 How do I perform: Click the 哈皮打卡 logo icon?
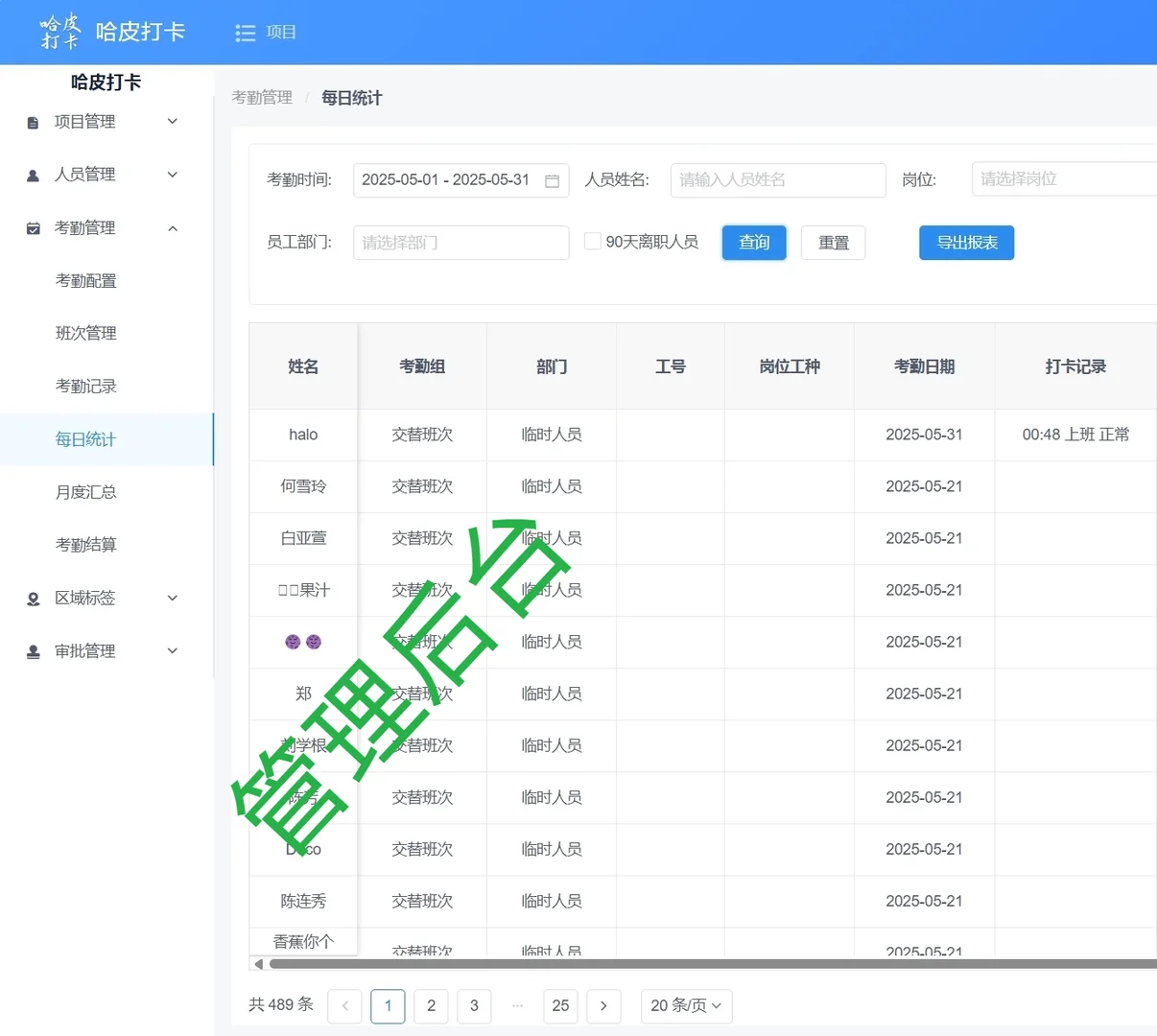[59, 32]
